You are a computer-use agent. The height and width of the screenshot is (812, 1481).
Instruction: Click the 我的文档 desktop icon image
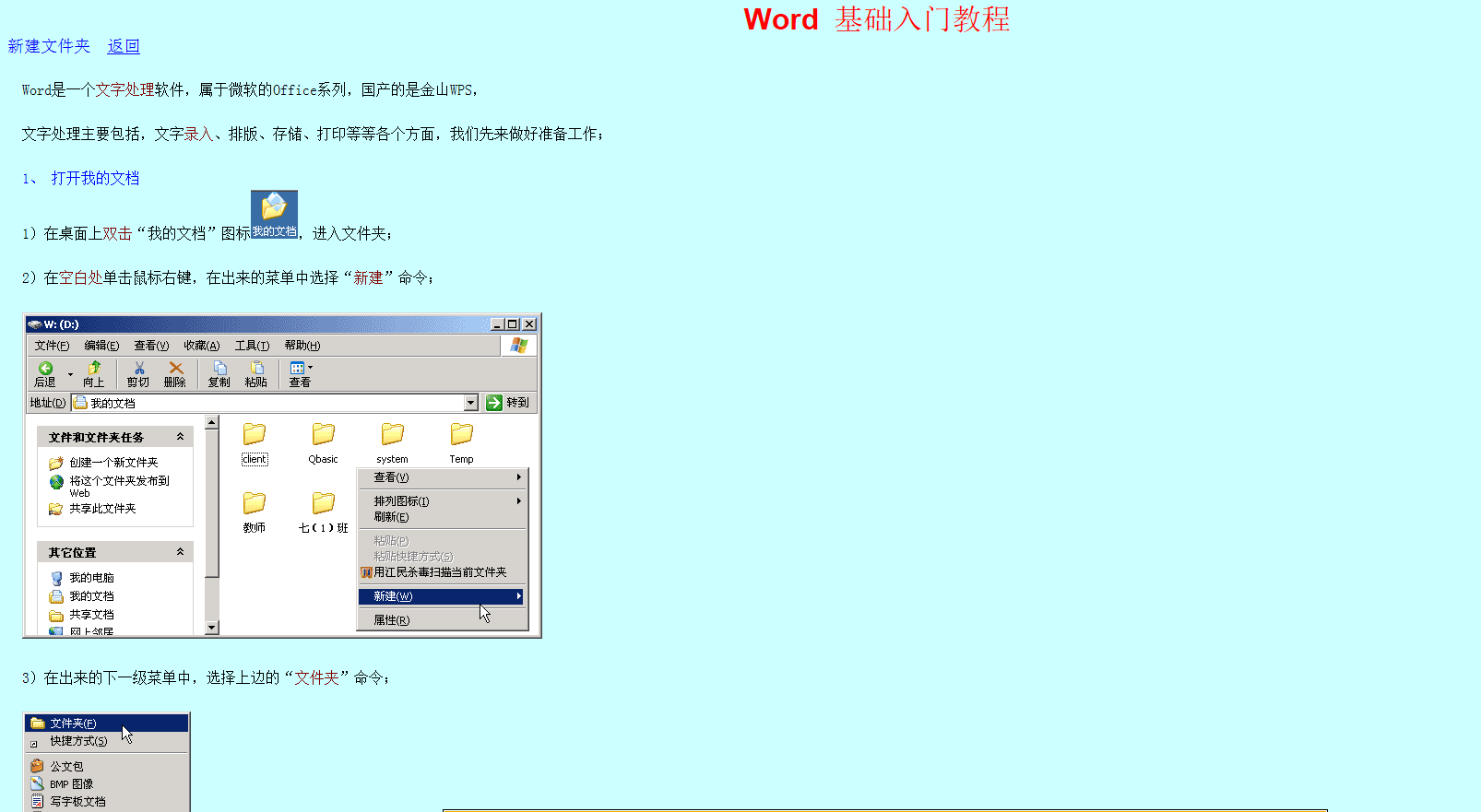click(x=274, y=214)
